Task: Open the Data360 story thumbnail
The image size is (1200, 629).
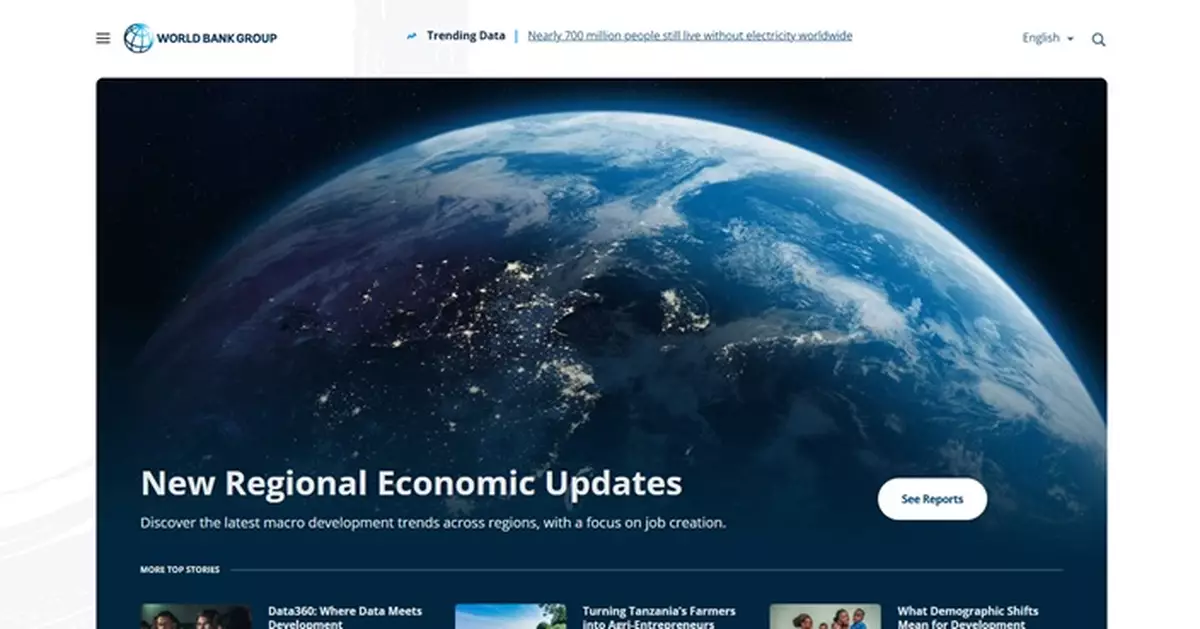Action: tap(196, 616)
